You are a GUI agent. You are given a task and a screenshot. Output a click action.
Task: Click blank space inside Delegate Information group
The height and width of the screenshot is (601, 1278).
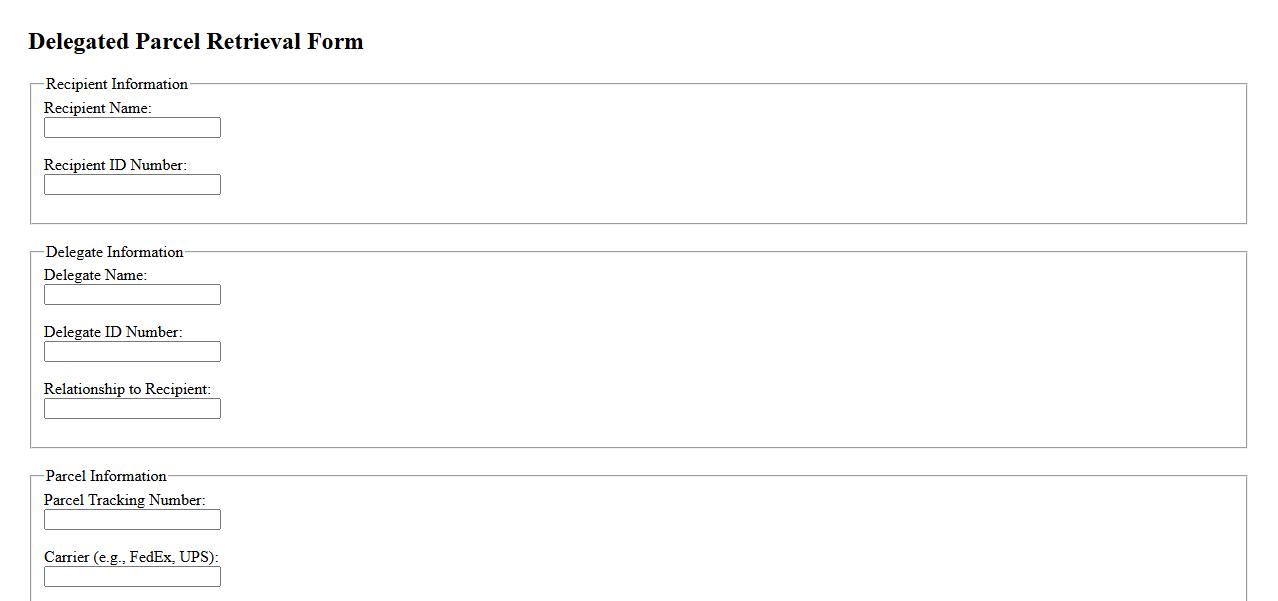(x=700, y=350)
